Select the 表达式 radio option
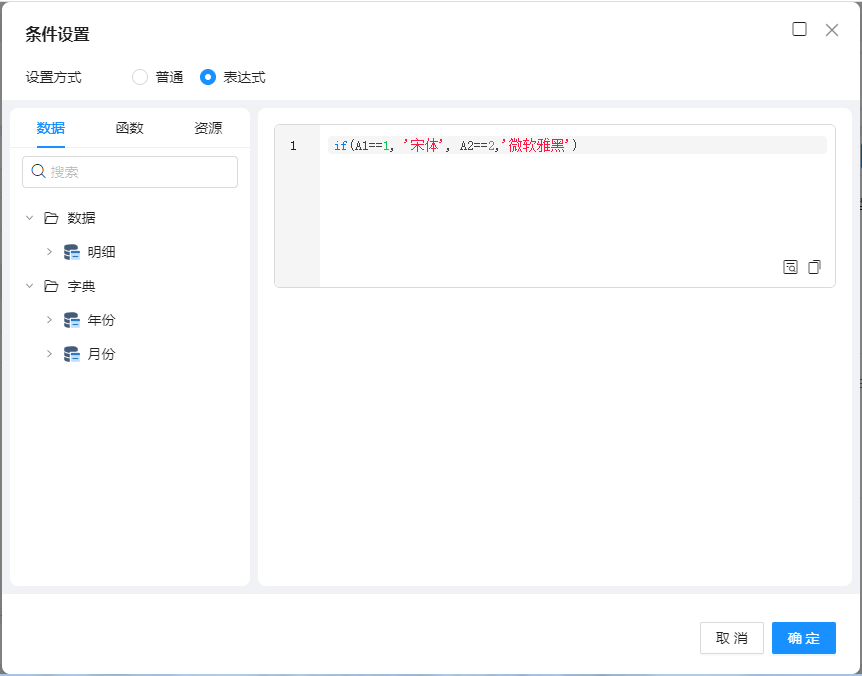This screenshot has height=676, width=862. (x=208, y=77)
